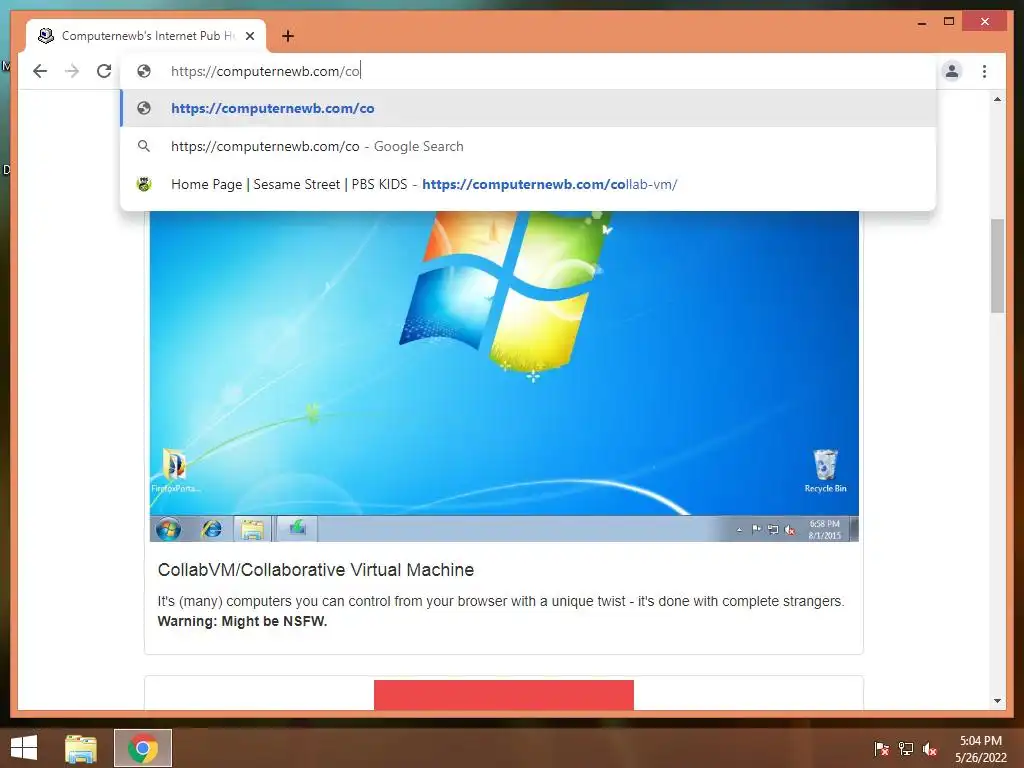Close the Computernewb's Internet Pub tab
This screenshot has width=1024, height=768.
(x=249, y=36)
